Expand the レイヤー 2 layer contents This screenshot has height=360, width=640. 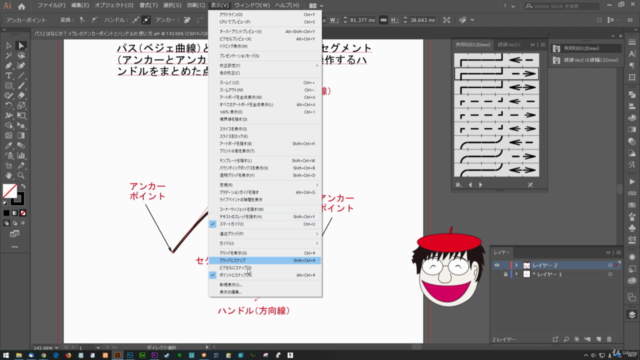click(x=516, y=265)
